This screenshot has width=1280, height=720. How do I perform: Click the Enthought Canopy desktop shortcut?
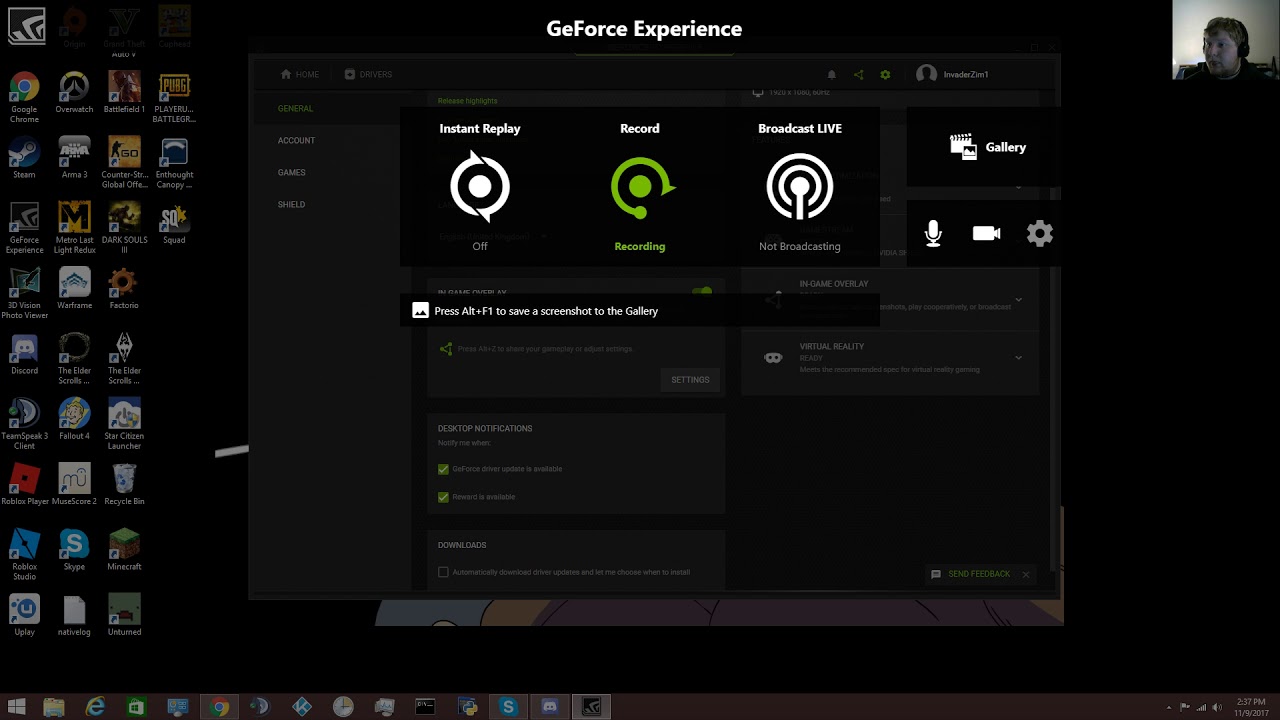[x=174, y=162]
